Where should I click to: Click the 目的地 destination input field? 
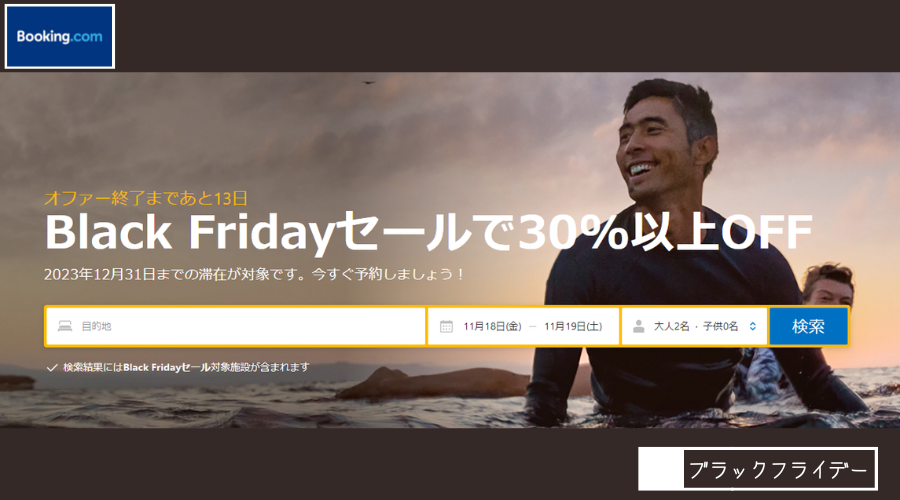coord(235,326)
